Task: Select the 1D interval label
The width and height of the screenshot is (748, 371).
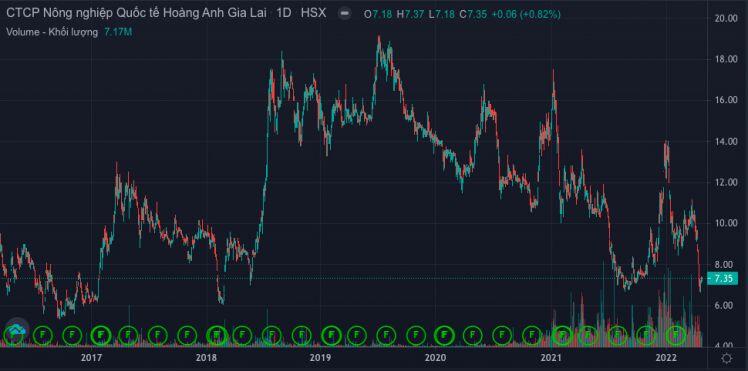Action: coord(284,13)
